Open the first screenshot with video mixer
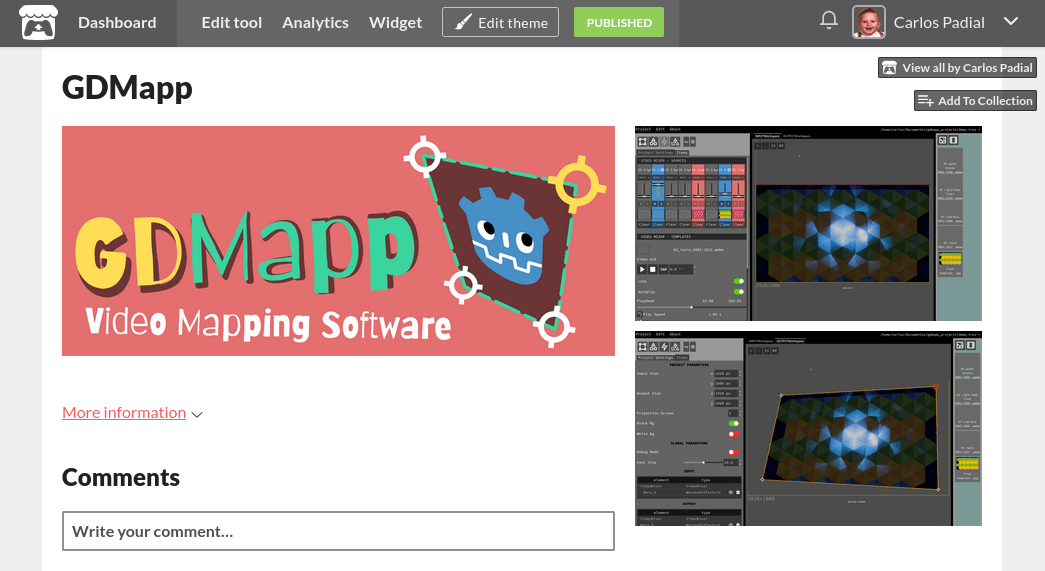Screen dimensions: 1045x571 (808, 223)
